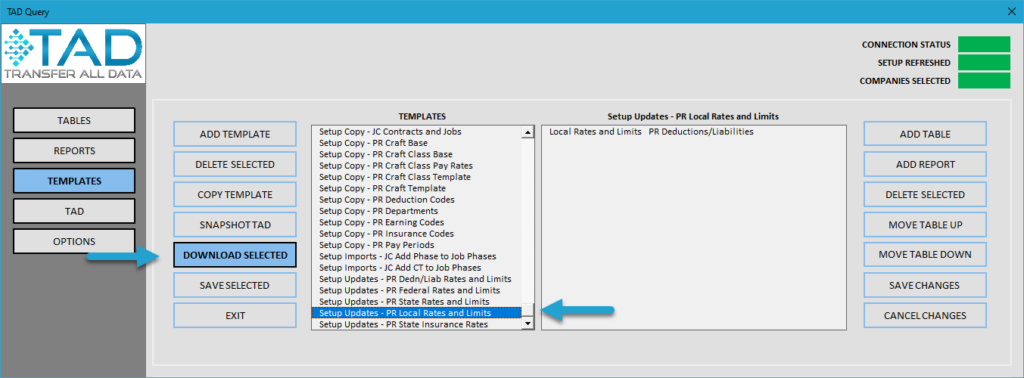Screen dimensions: 1024x378
Task: Open the OPTIONS section
Action: pyautogui.click(x=74, y=242)
